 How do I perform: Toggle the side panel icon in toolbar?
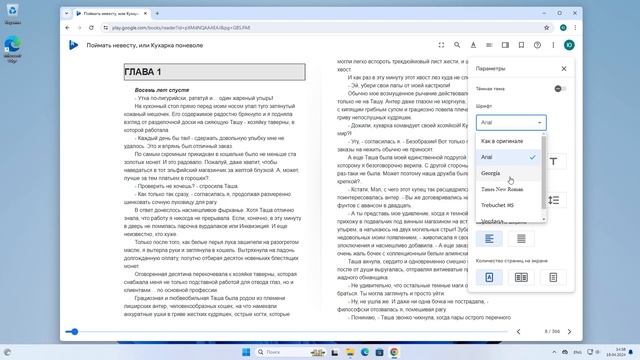point(505,45)
